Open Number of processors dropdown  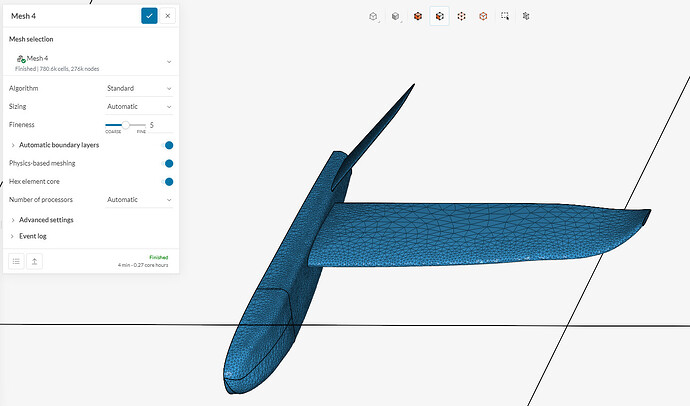(139, 200)
